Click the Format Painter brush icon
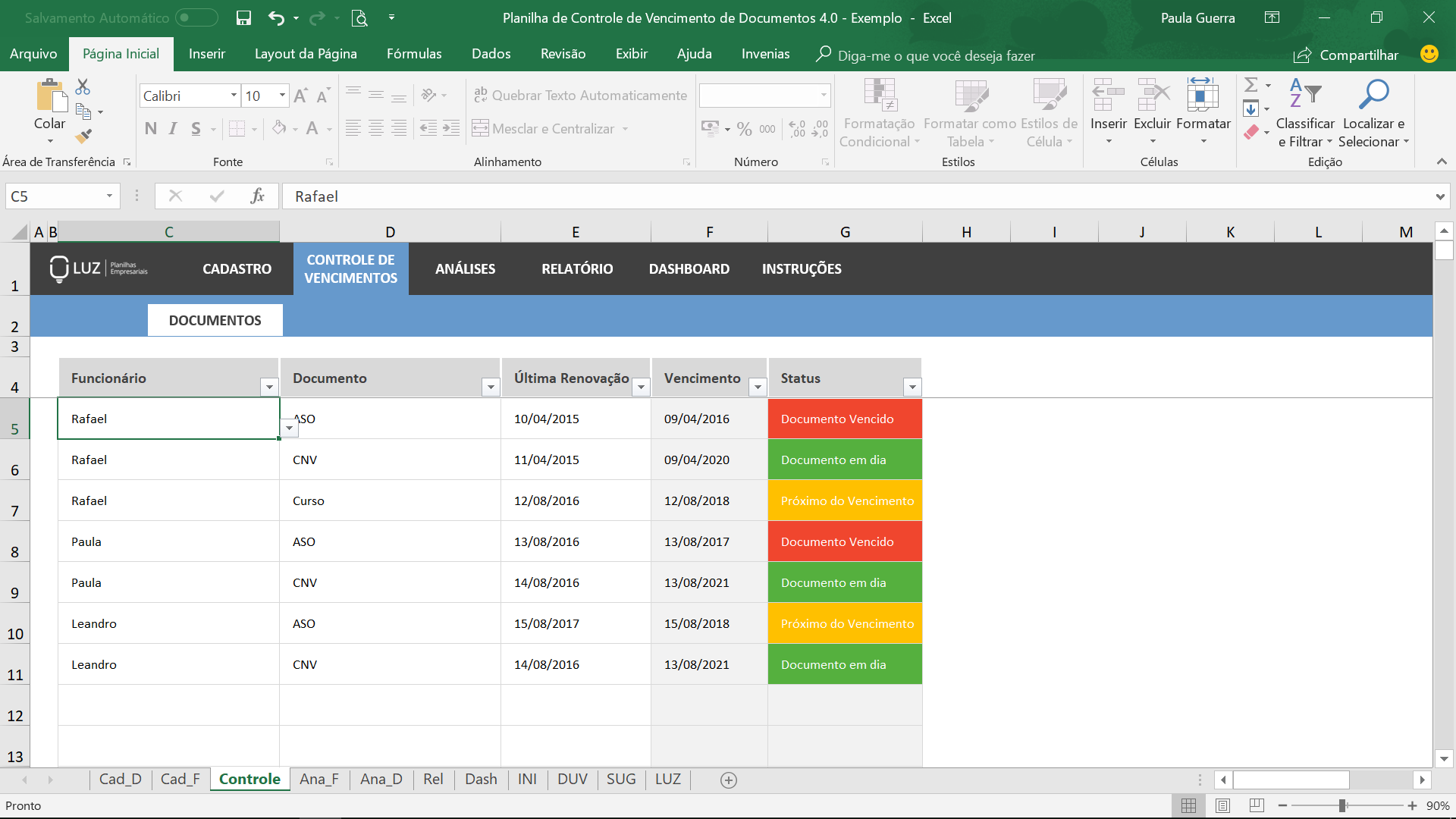Viewport: 1456px width, 819px height. point(83,136)
